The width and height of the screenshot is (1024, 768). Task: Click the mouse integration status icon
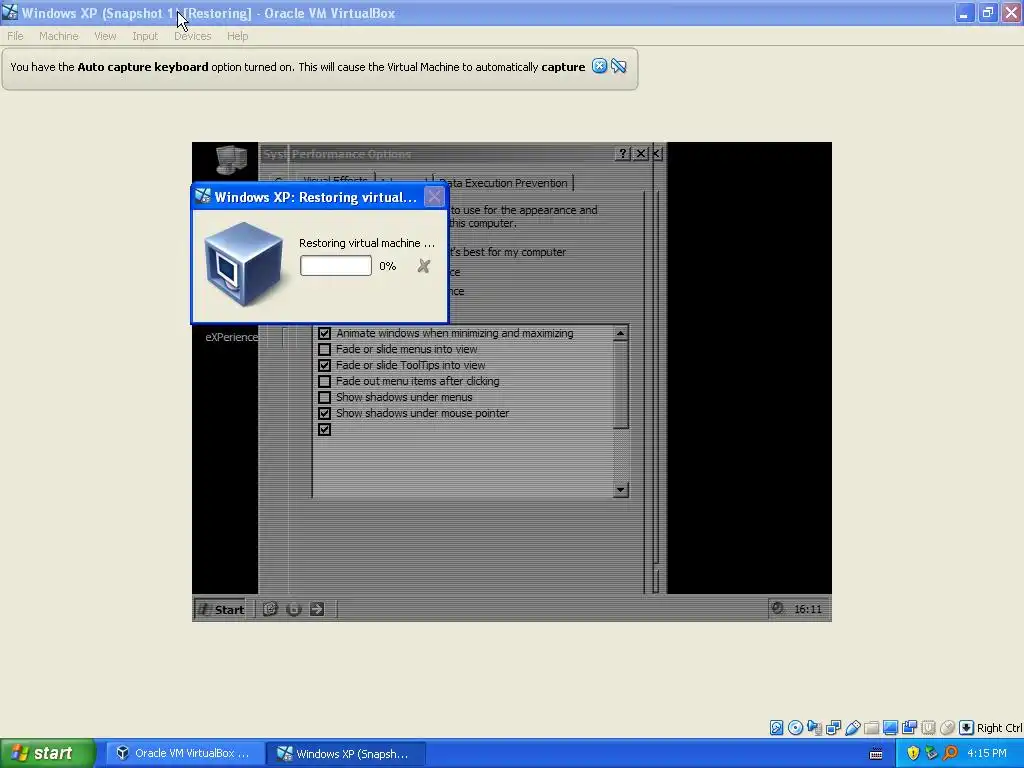tap(947, 728)
